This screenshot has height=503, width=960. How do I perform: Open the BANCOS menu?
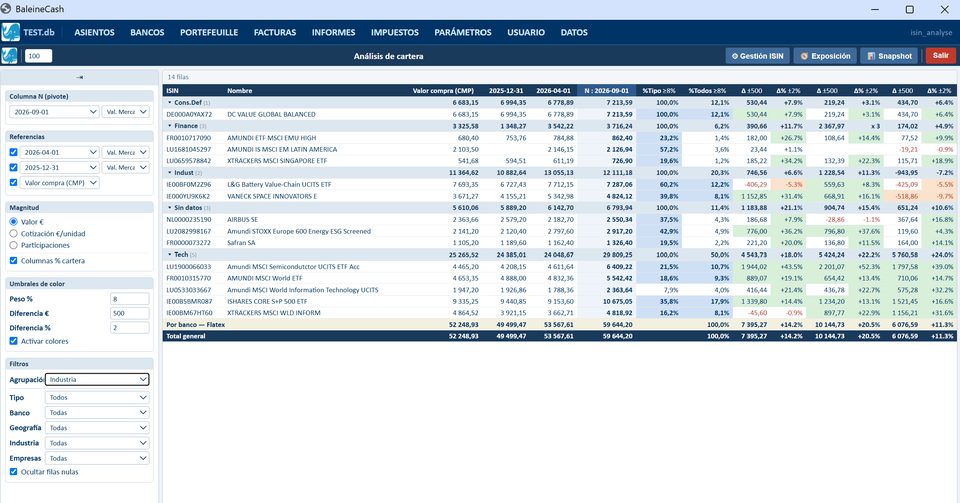147,32
